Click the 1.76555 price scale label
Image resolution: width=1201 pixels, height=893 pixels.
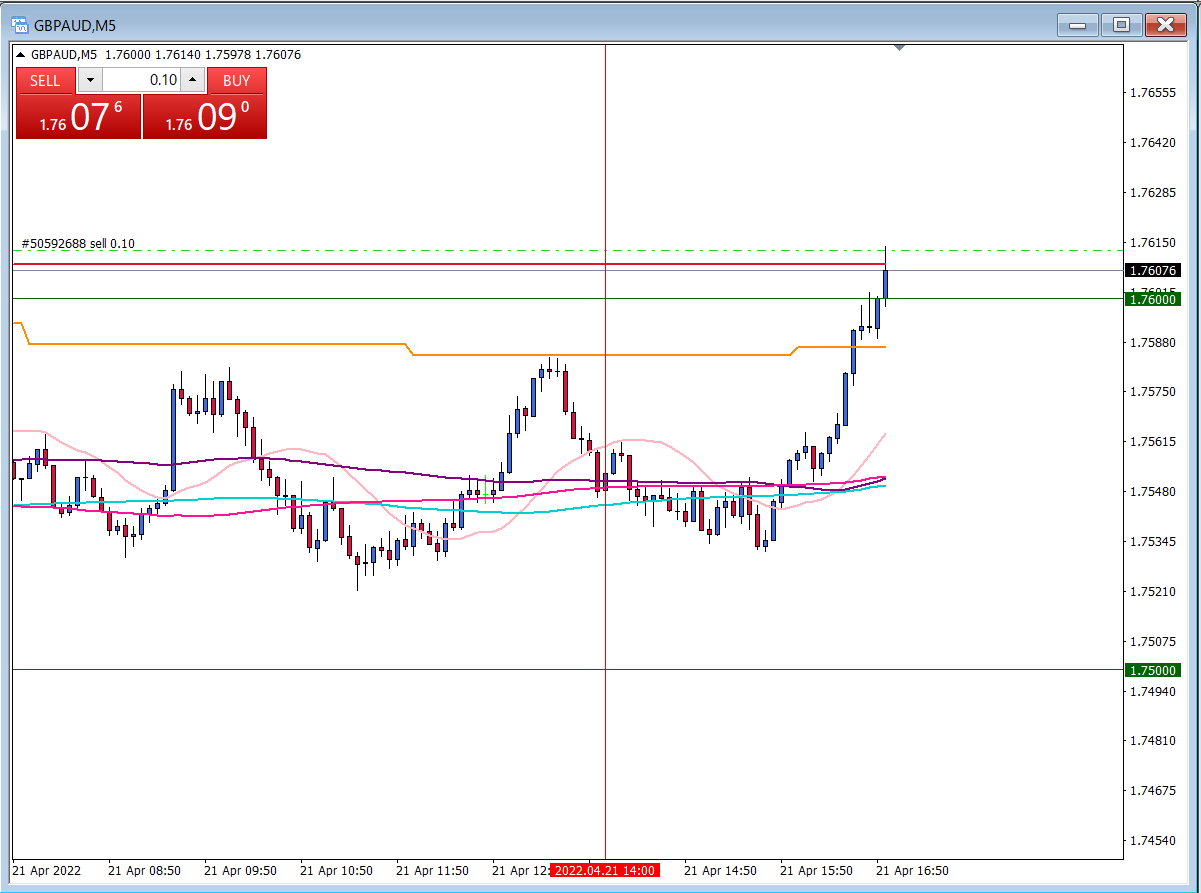coord(1152,93)
